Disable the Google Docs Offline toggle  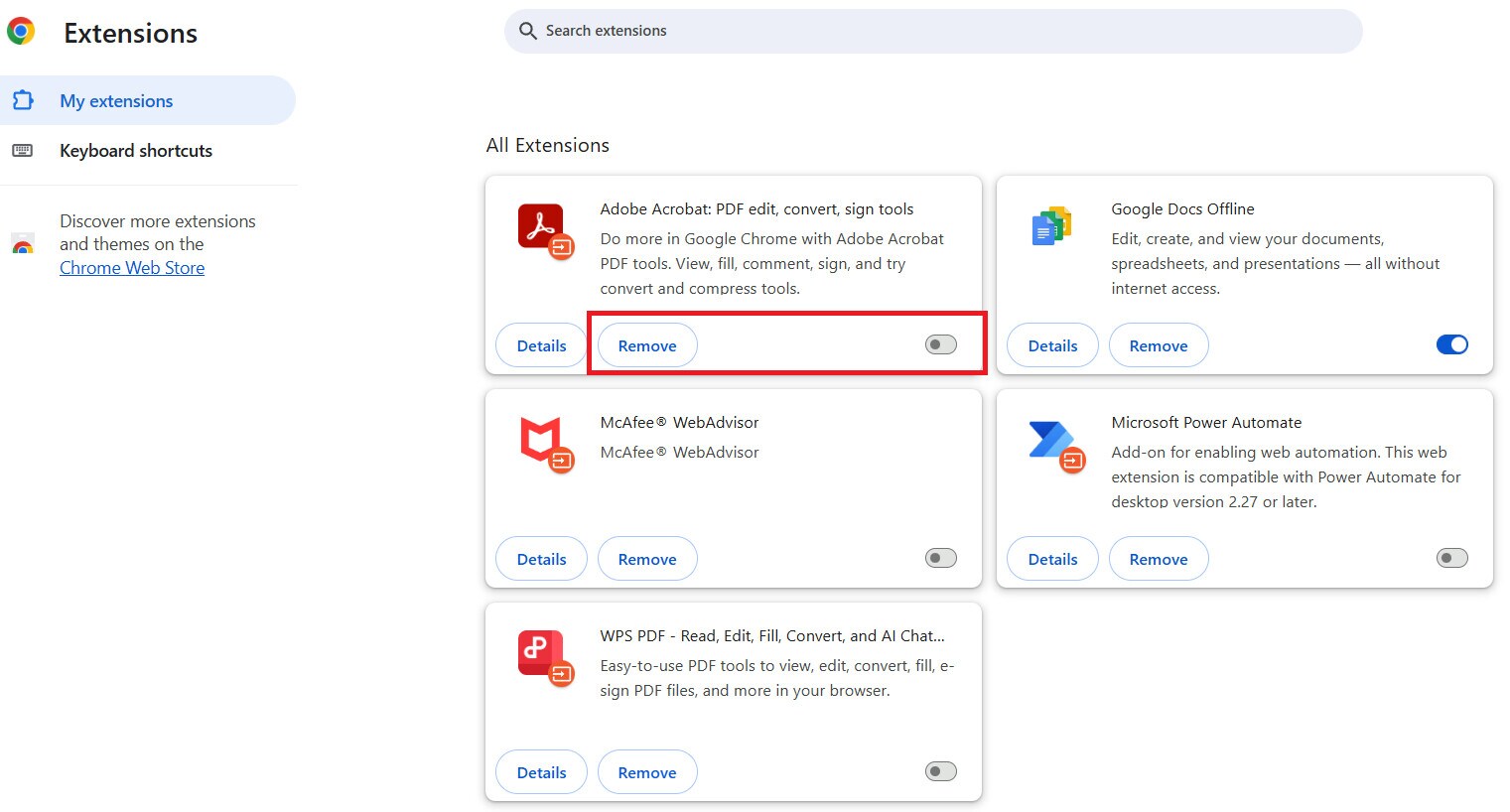1451,343
